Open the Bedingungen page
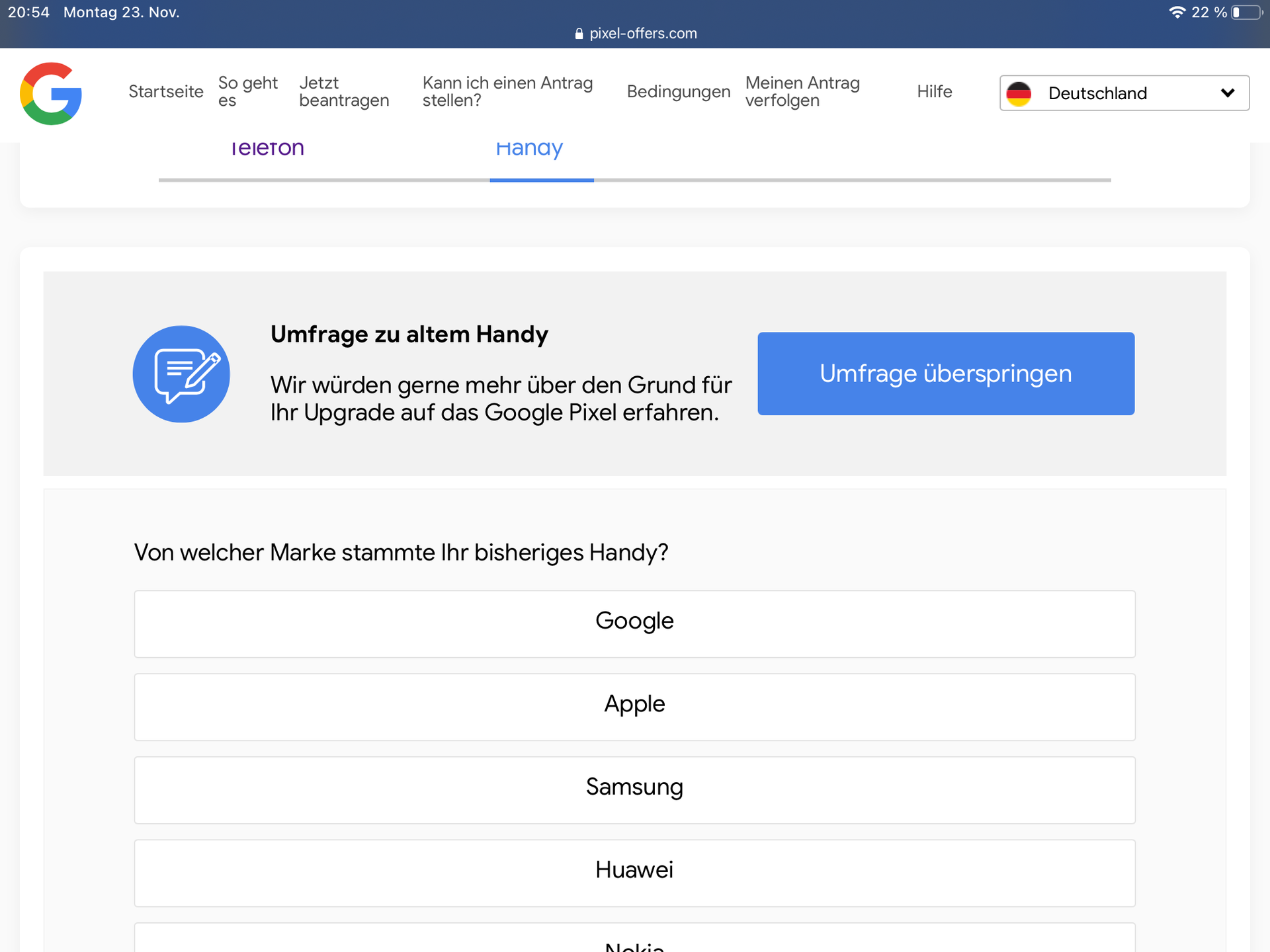 tap(679, 91)
